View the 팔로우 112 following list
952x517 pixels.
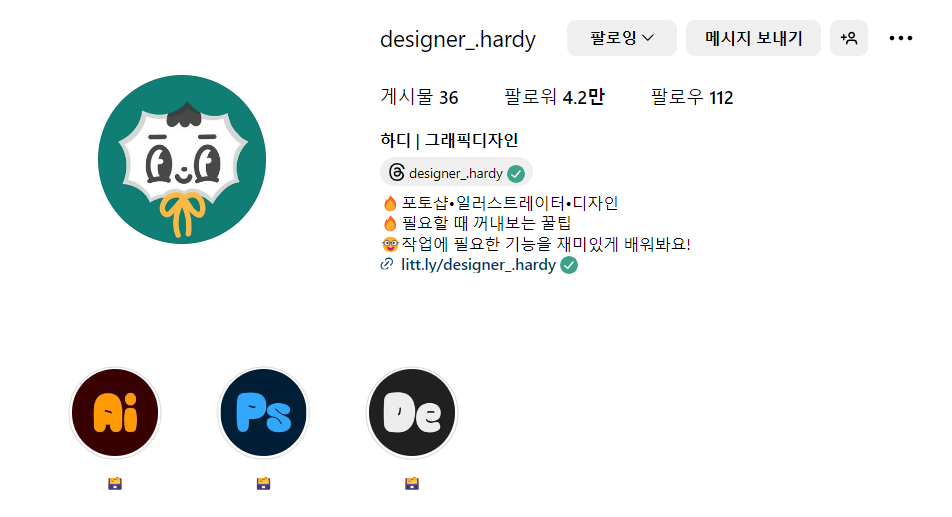point(692,97)
